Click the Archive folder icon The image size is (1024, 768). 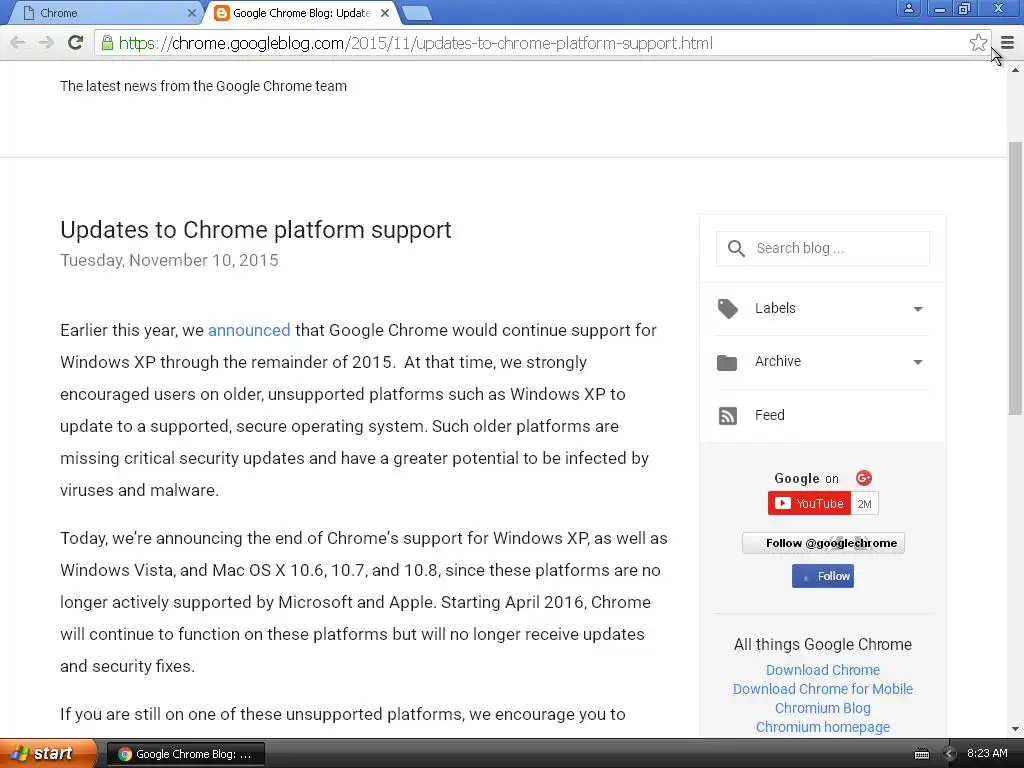point(727,362)
